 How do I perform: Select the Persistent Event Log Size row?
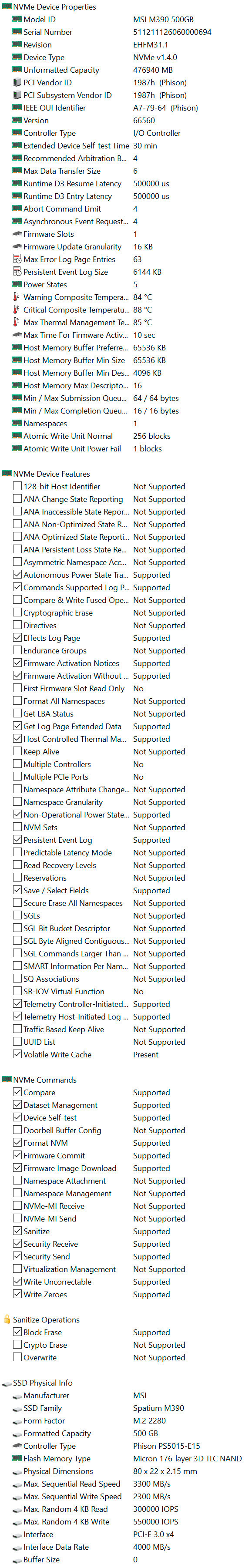coord(122,272)
